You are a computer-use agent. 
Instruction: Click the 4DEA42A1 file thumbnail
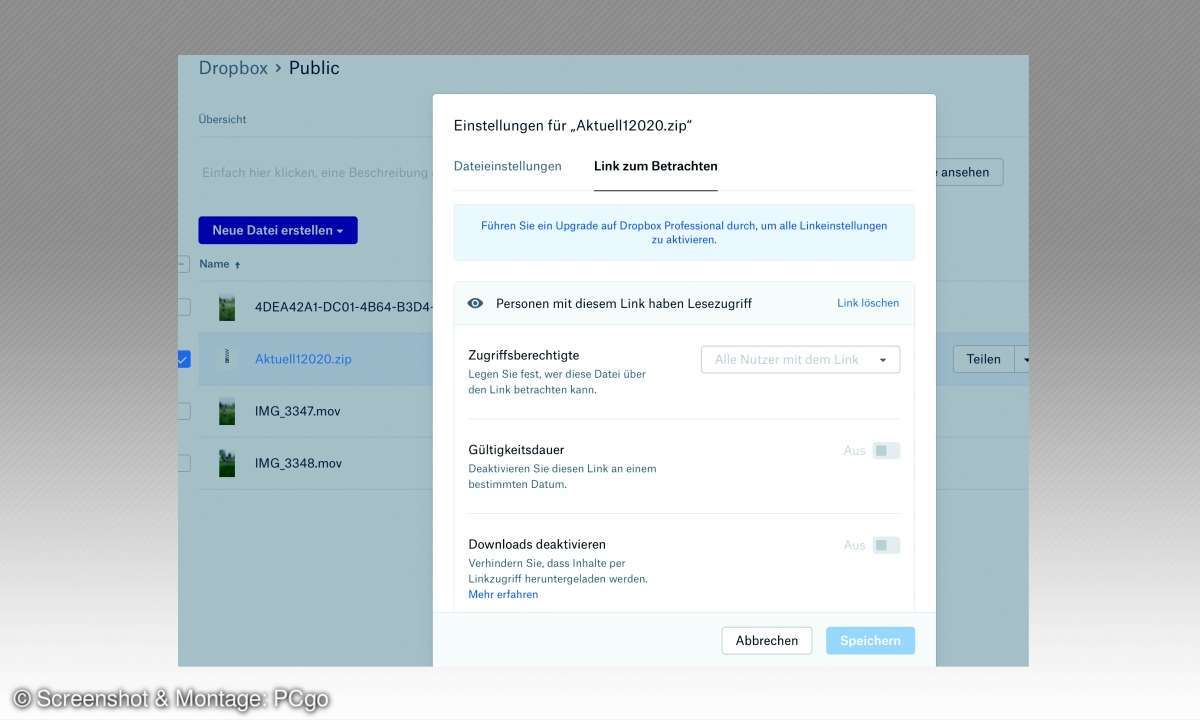click(227, 307)
